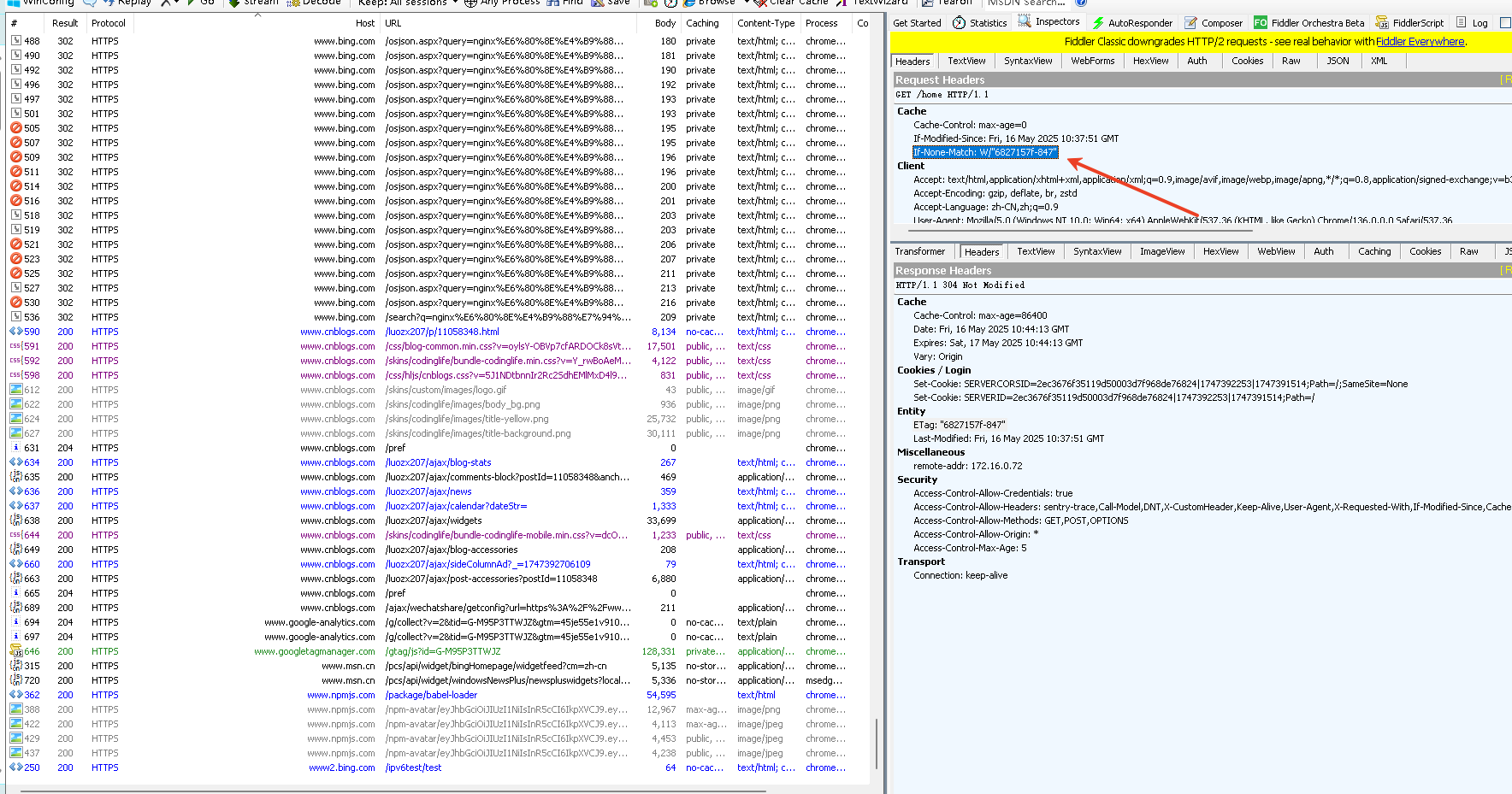Sort sessions by the Result column header
Viewport: 1512px width, 794px height.
65,23
